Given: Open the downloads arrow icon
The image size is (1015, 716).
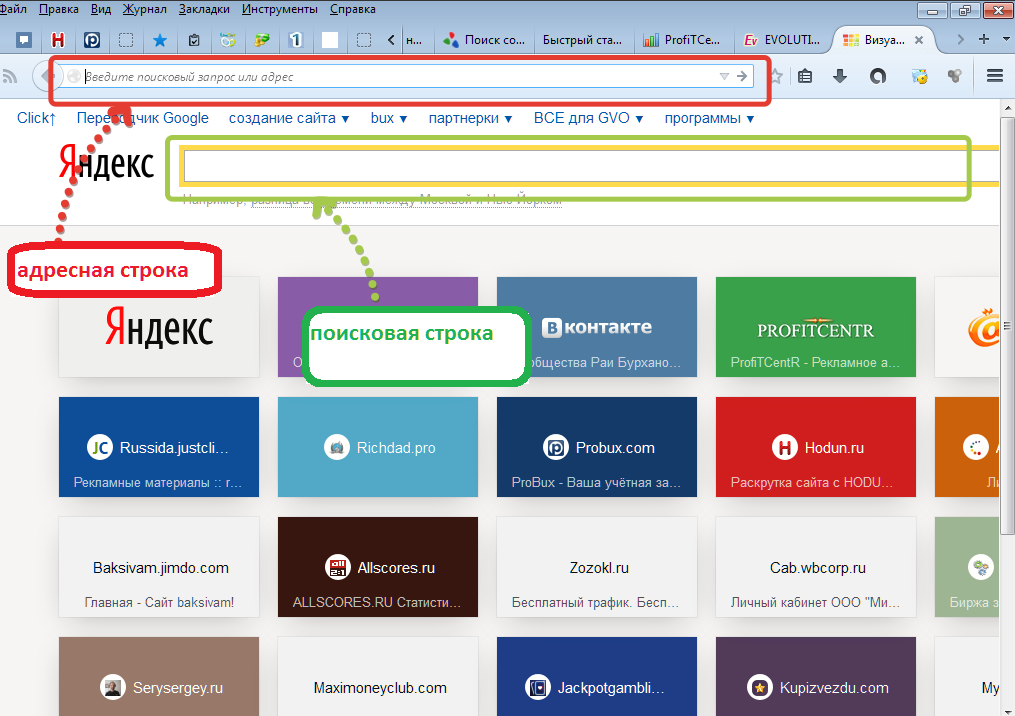Looking at the screenshot, I should point(840,76).
